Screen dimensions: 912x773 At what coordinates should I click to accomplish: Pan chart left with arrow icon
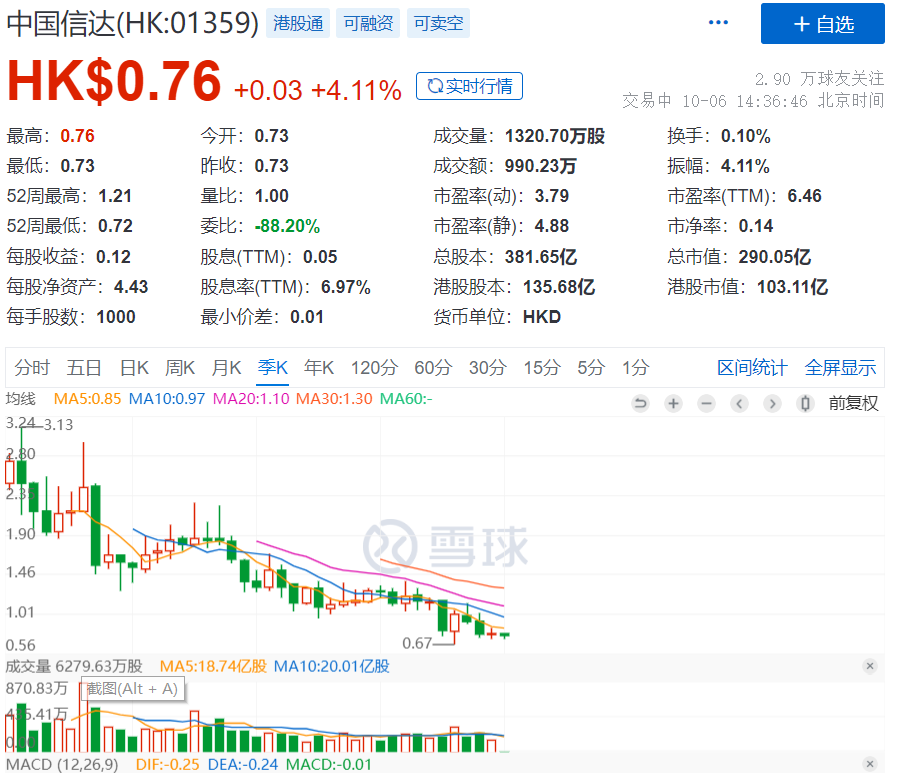tap(739, 403)
